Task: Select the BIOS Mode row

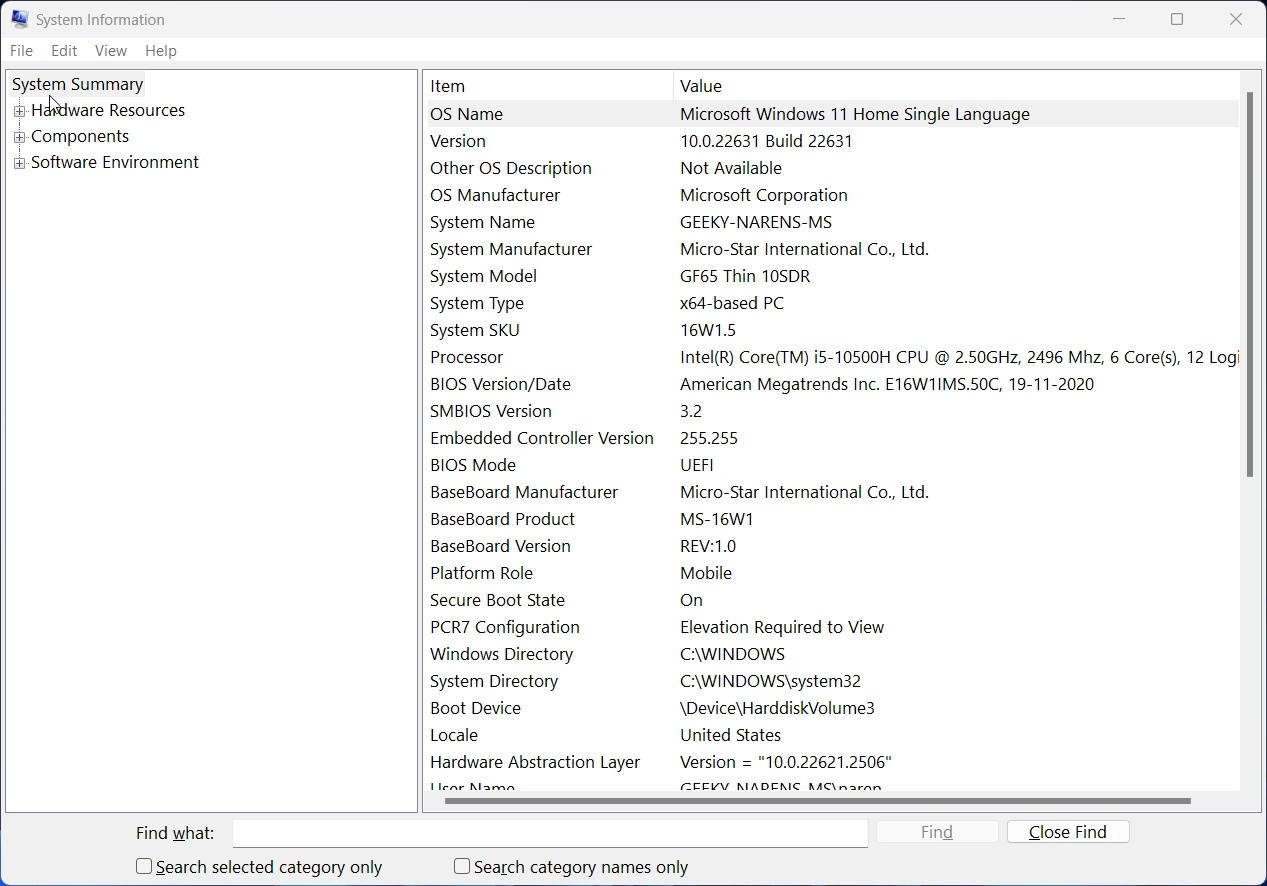Action: [833, 465]
